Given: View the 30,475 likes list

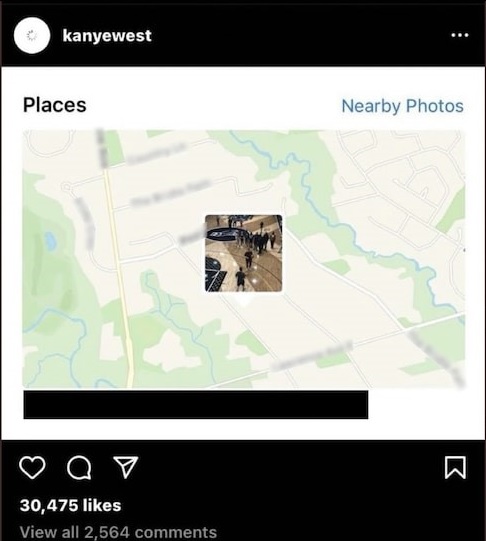Looking at the screenshot, I should 71,505.
